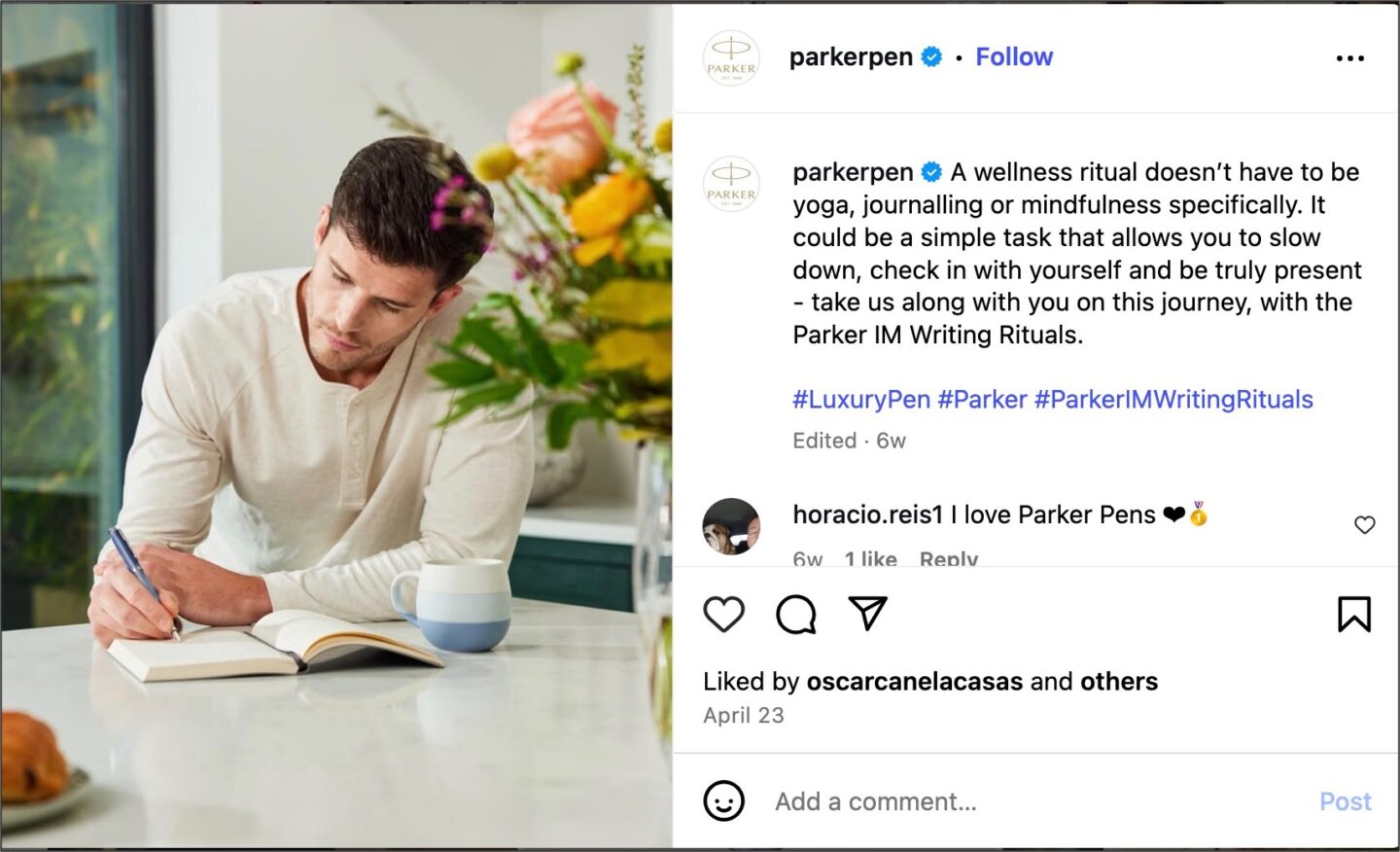Like horacio.reis1's comment with small heart
This screenshot has width=1400, height=852.
pyautogui.click(x=1364, y=525)
